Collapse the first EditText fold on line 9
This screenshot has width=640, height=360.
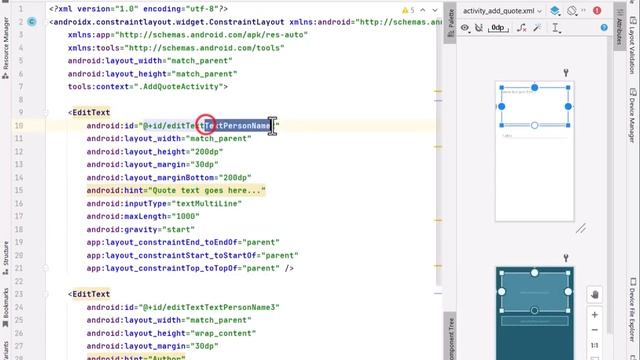(46, 113)
